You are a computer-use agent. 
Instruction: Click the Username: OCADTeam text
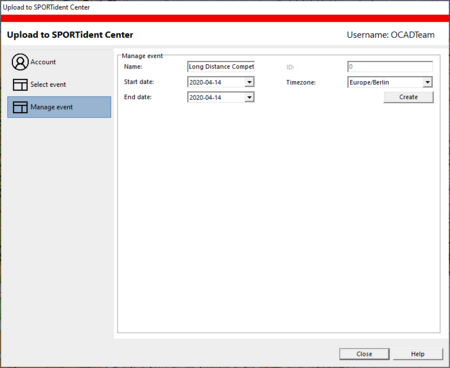tap(390, 35)
